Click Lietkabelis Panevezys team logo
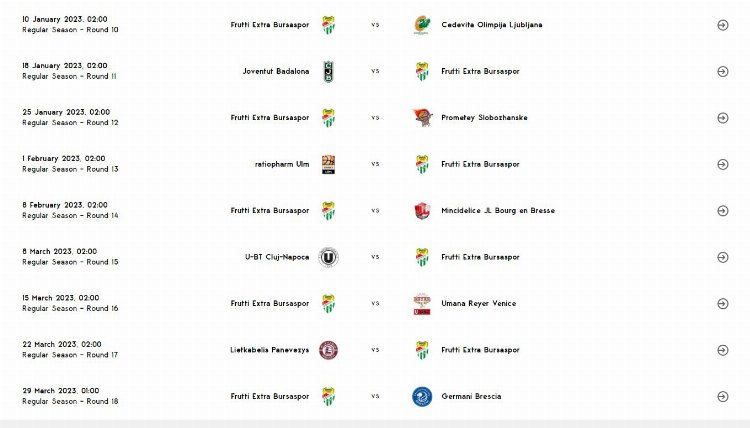 (x=328, y=350)
